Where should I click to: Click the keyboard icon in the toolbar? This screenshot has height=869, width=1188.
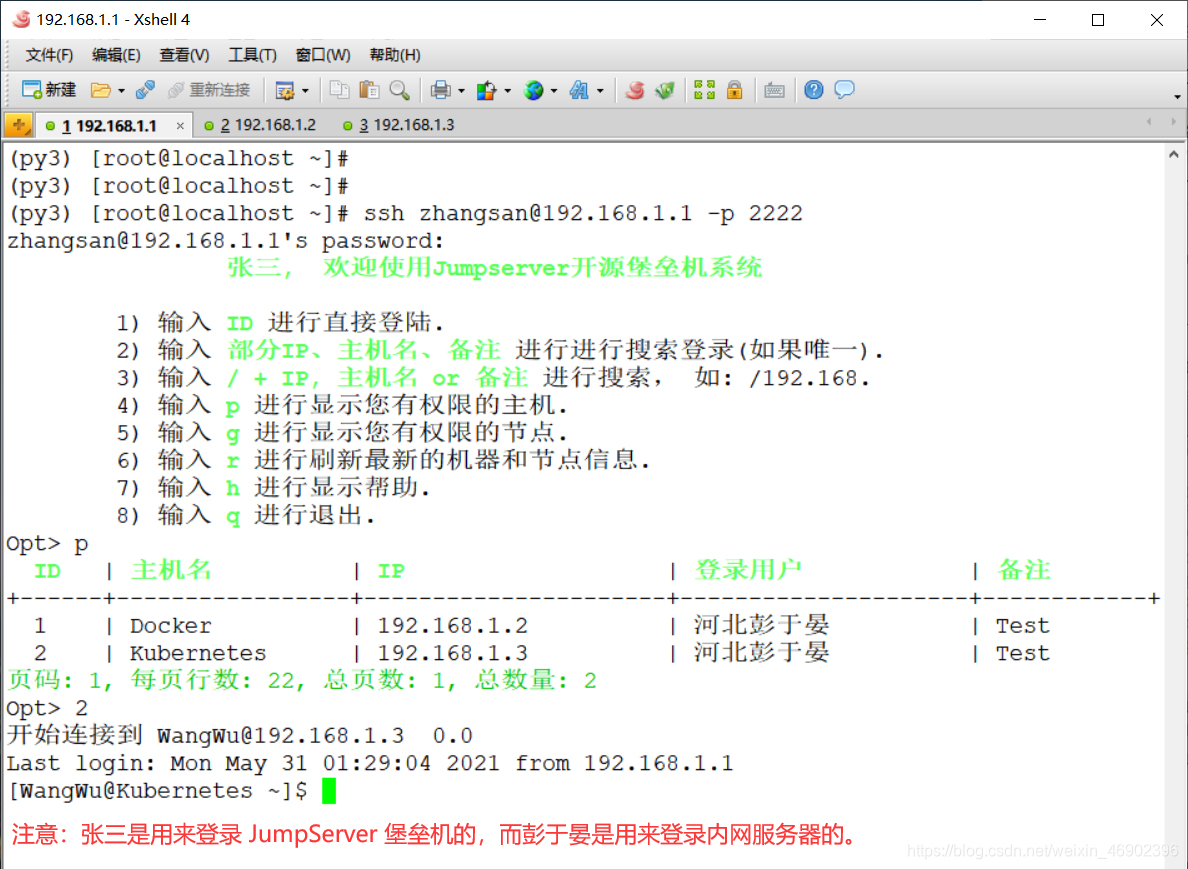click(774, 91)
